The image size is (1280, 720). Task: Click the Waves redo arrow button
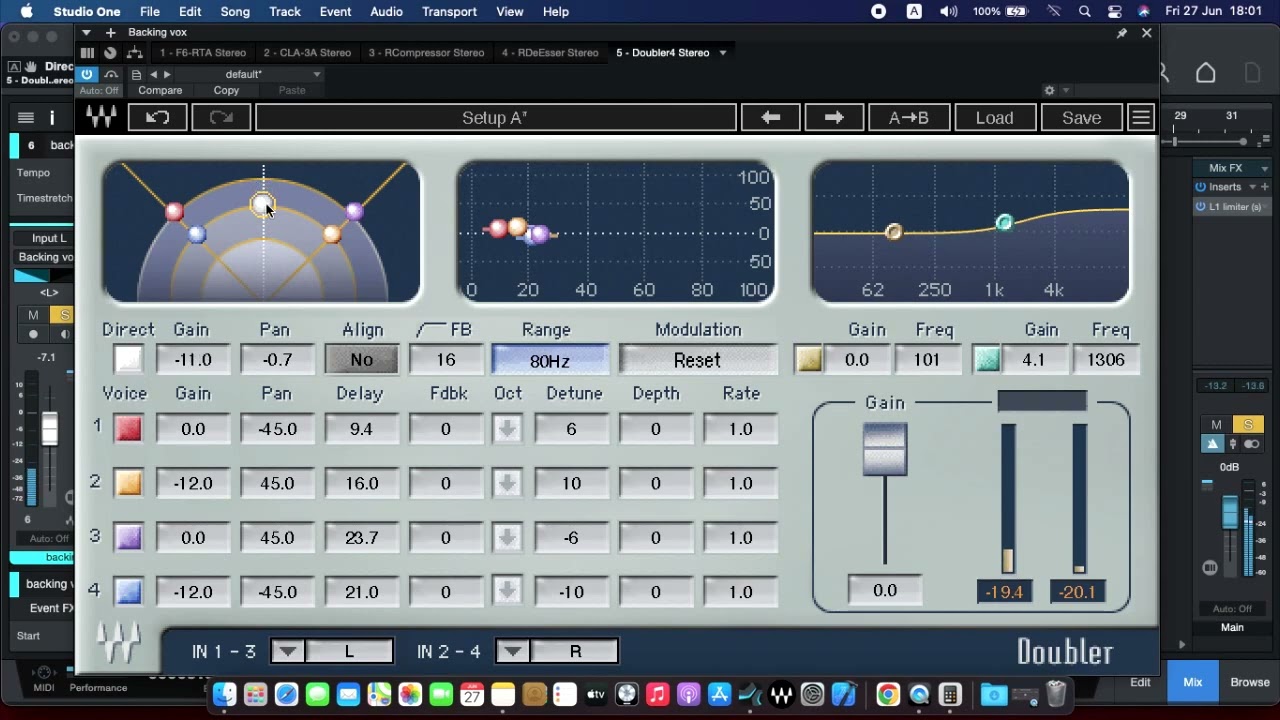[221, 117]
